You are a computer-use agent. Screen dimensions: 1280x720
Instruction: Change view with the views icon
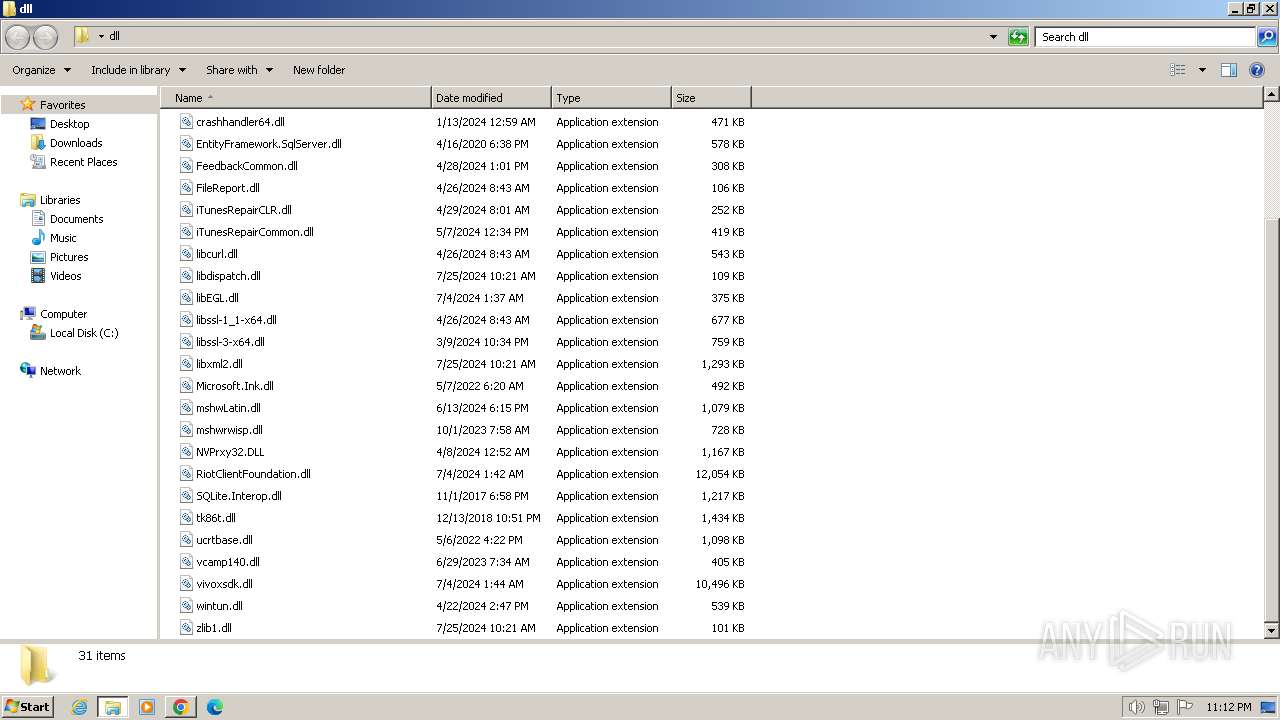pos(1178,70)
